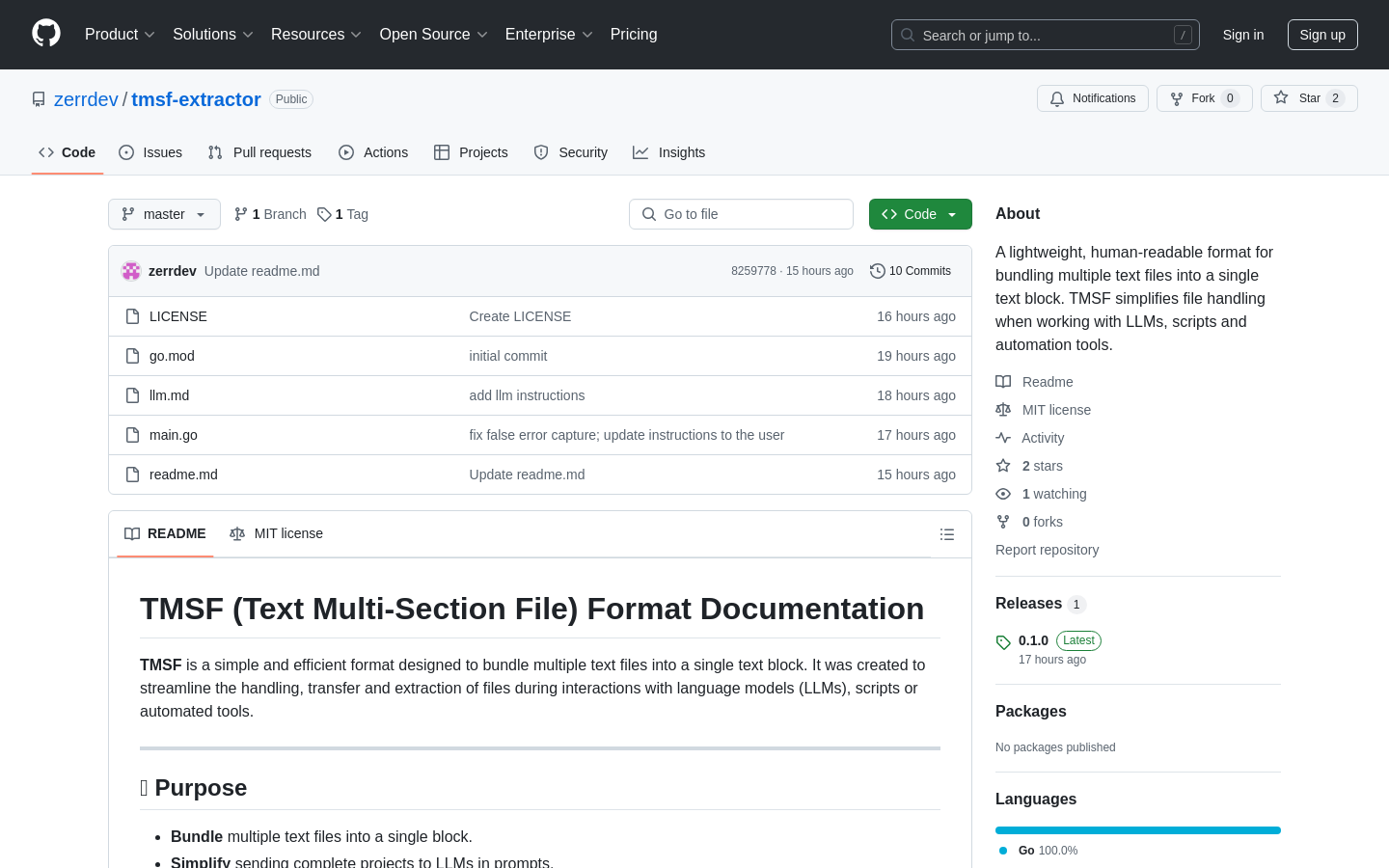
Task: Click the Search or jump to field
Action: coord(1046,35)
